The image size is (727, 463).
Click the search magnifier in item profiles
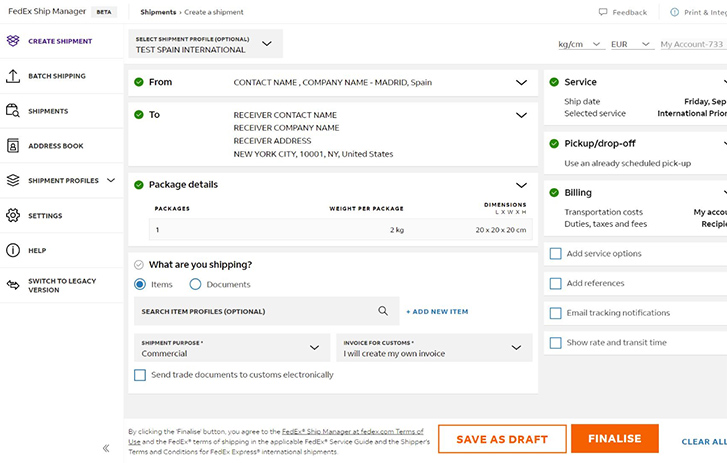coord(383,311)
